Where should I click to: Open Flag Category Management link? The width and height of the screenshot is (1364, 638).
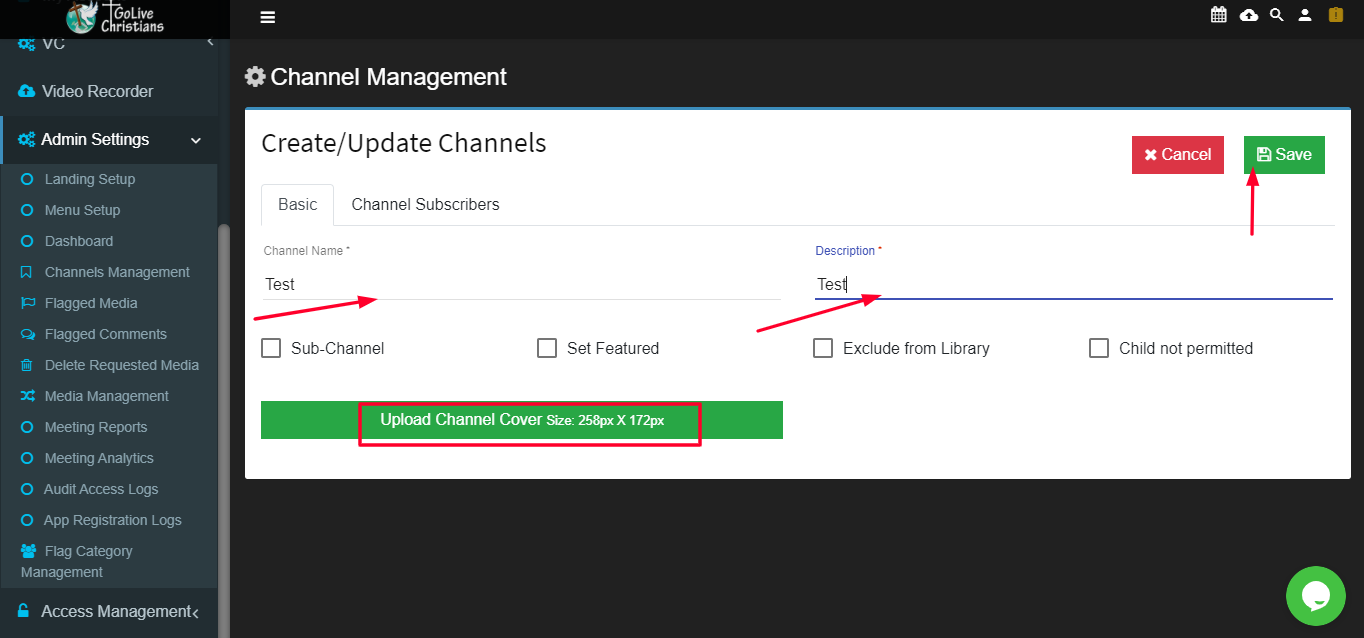point(77,561)
